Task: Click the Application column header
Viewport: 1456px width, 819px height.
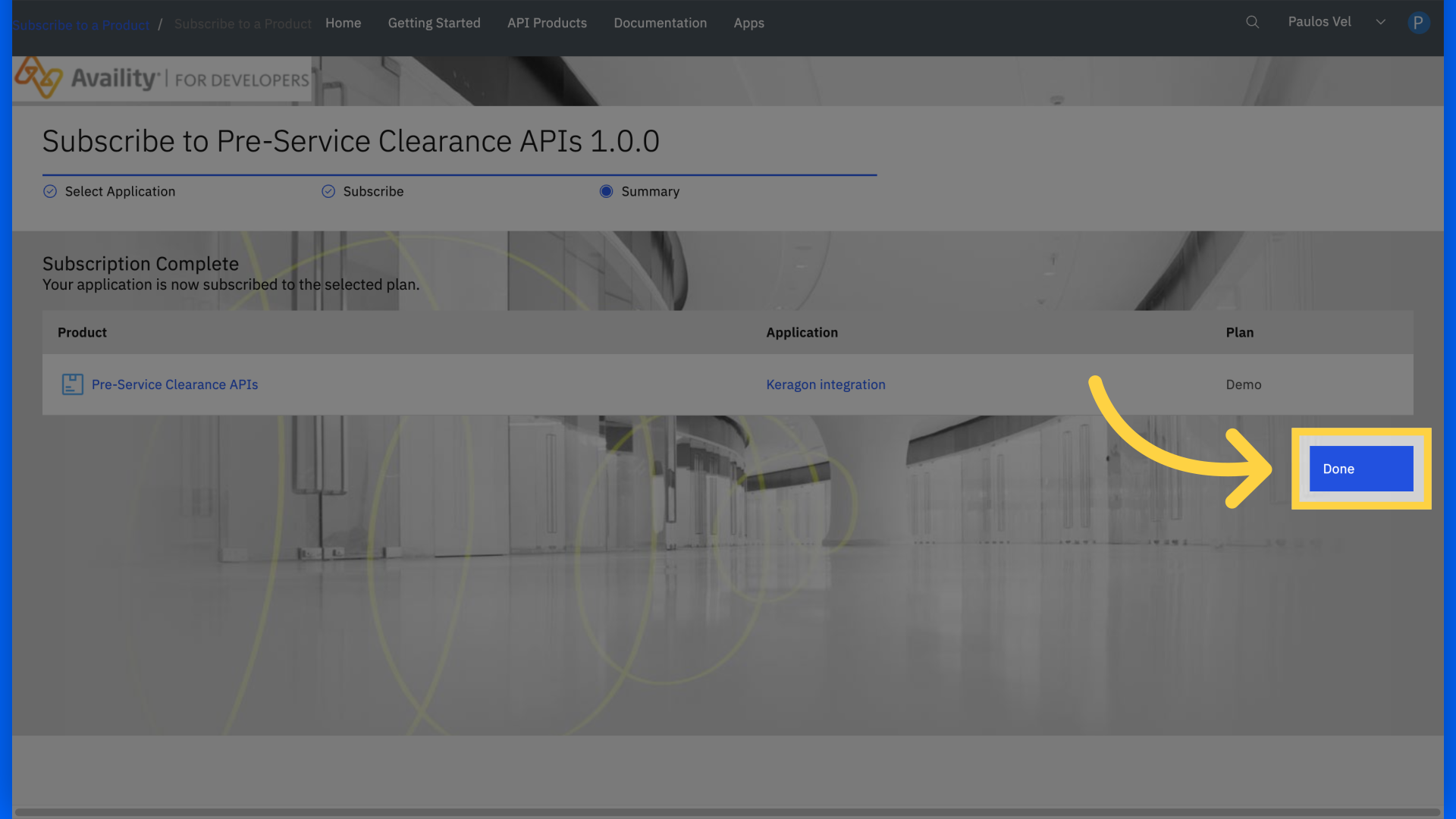Action: [x=802, y=332]
